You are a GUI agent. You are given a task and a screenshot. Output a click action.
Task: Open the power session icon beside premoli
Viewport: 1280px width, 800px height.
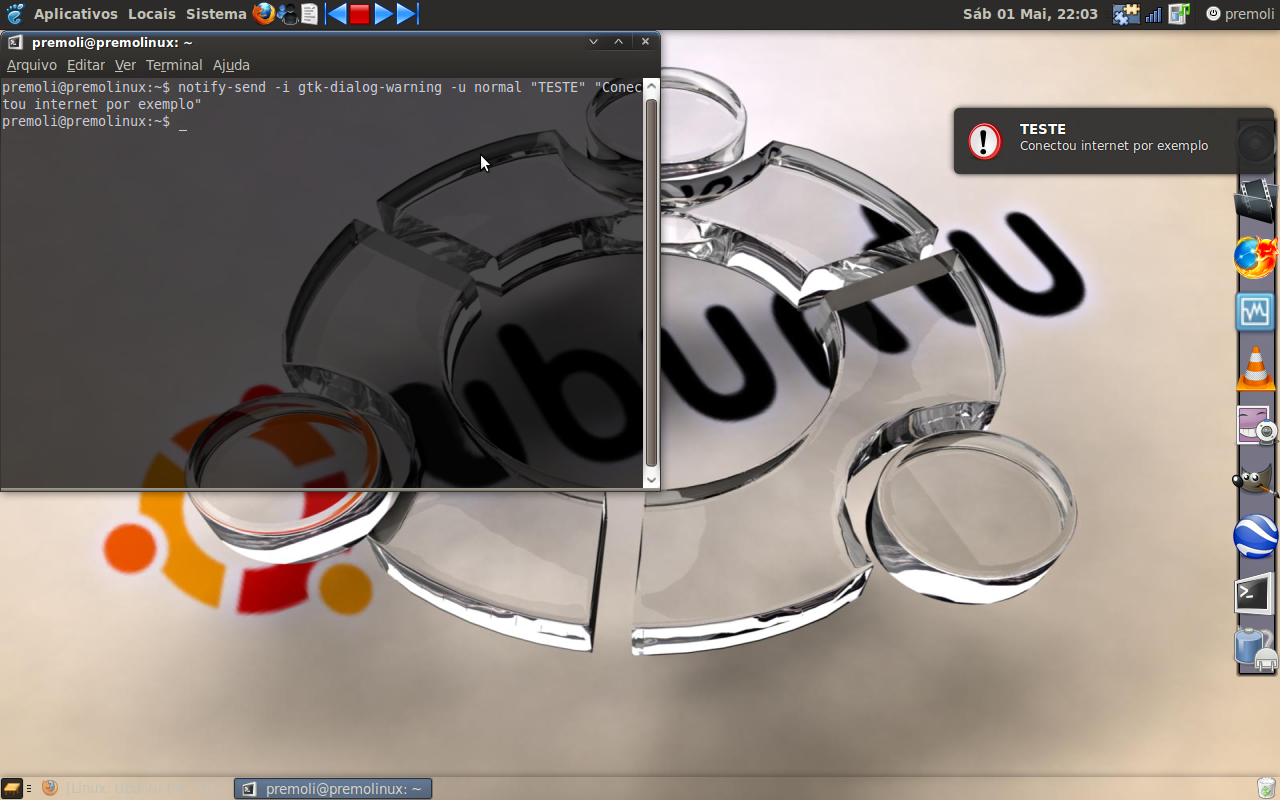coord(1213,14)
